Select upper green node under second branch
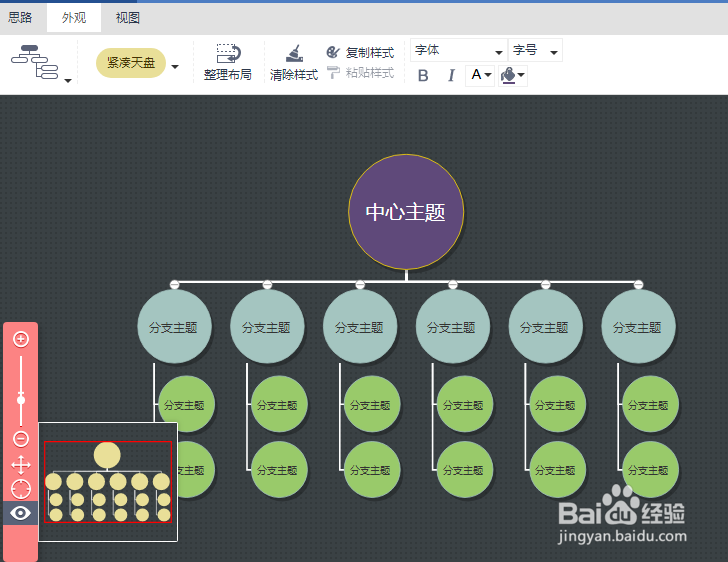This screenshot has width=728, height=562. pos(279,404)
